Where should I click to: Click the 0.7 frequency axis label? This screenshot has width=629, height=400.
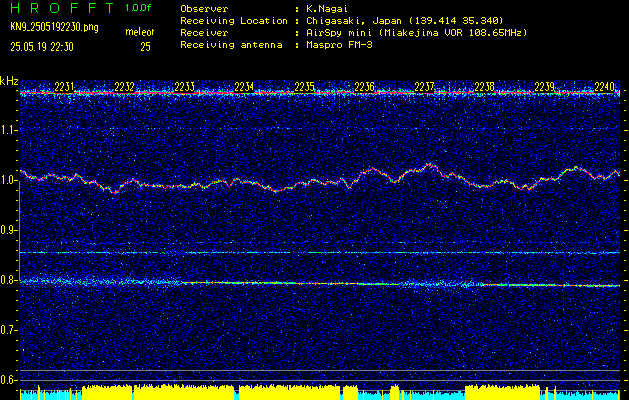tap(8, 330)
